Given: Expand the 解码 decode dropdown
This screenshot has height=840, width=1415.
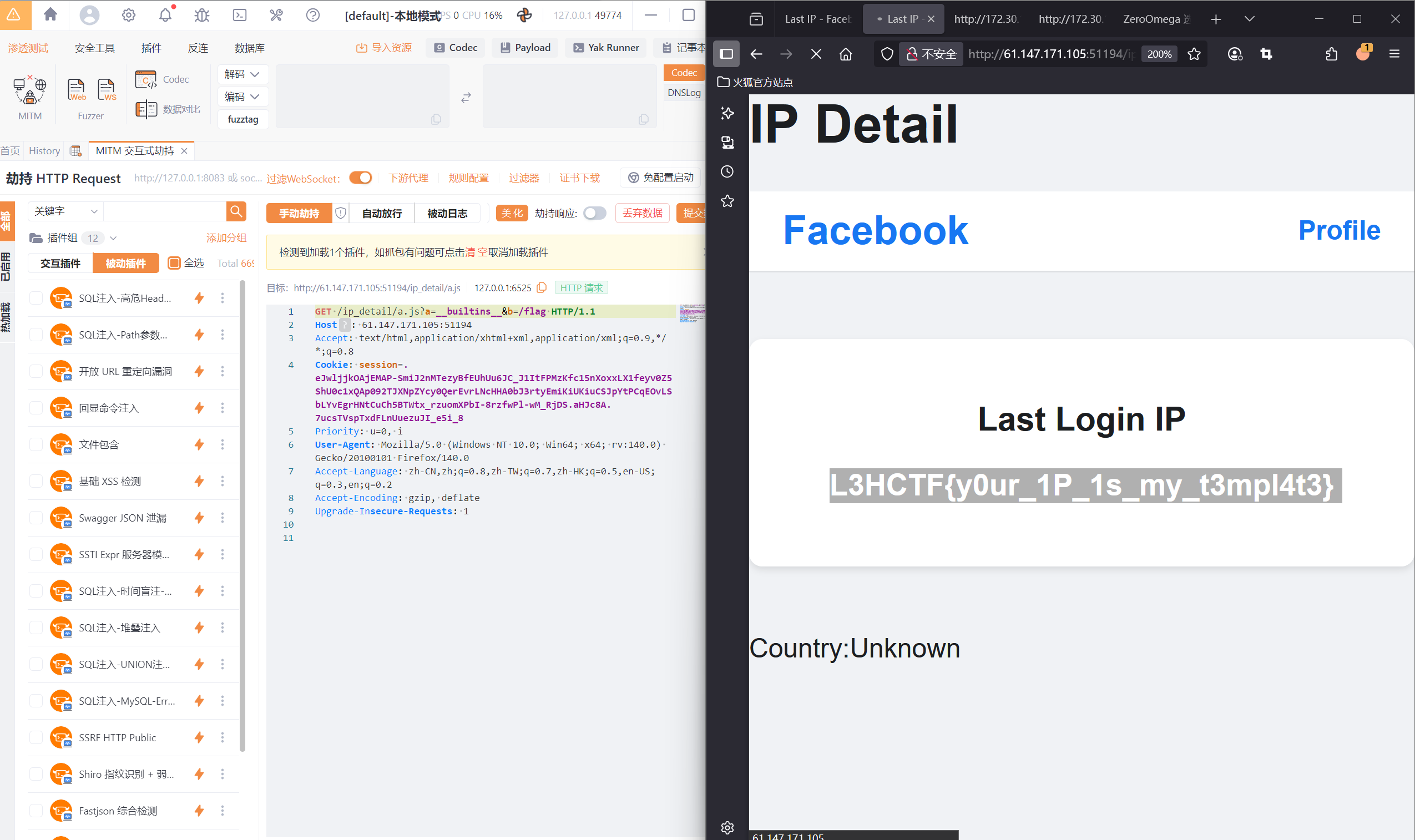Looking at the screenshot, I should 242,74.
